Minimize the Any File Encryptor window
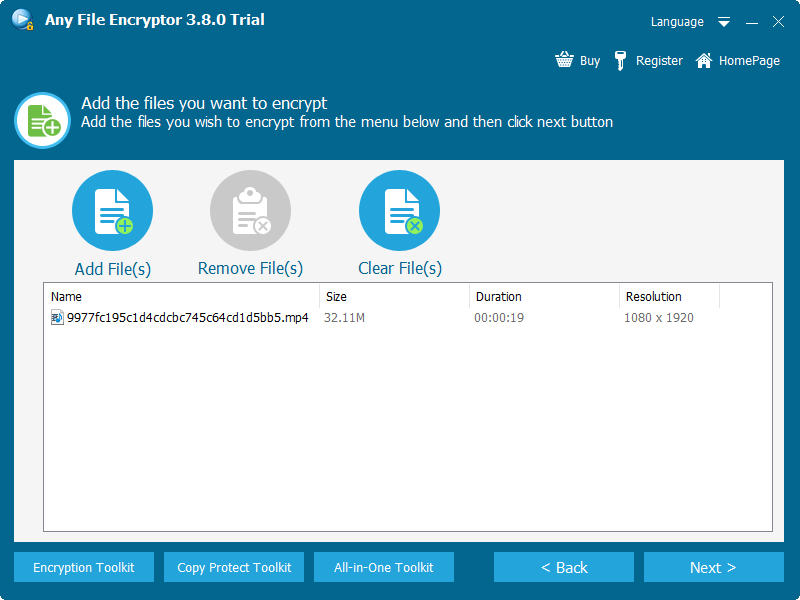The height and width of the screenshot is (600, 800). click(752, 22)
